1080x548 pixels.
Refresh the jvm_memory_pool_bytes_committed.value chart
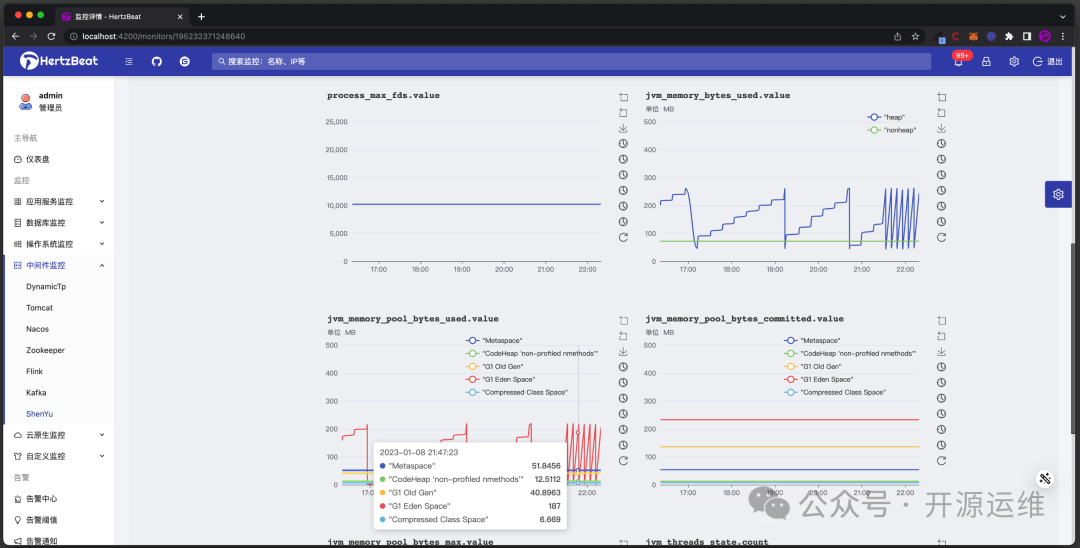click(x=941, y=460)
